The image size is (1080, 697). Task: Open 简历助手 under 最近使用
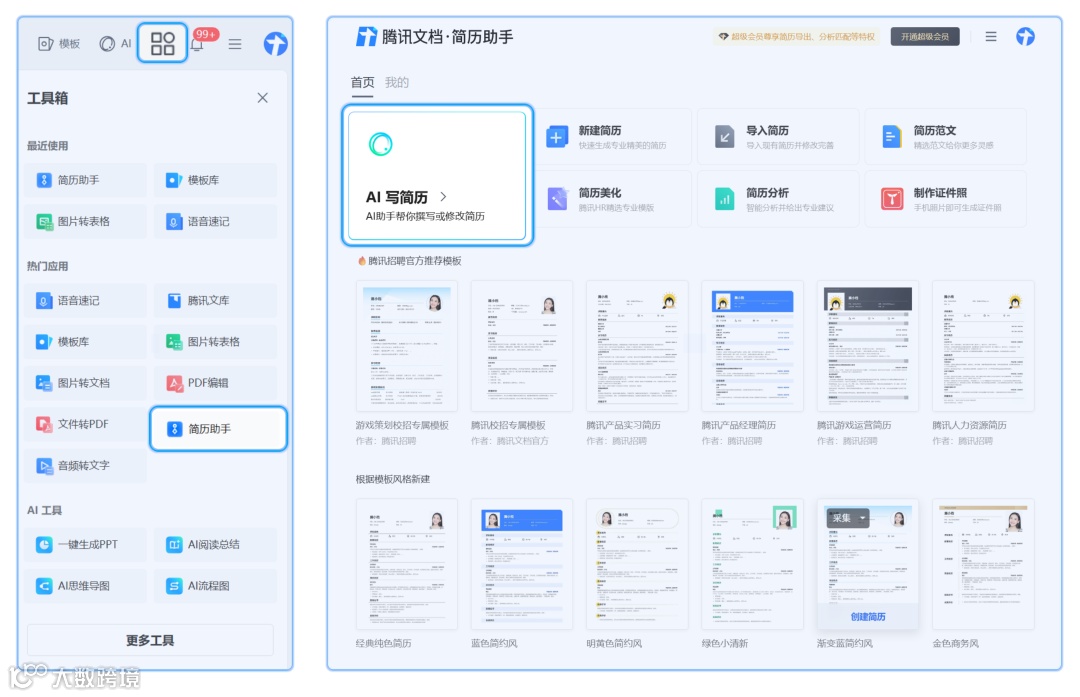tap(85, 180)
